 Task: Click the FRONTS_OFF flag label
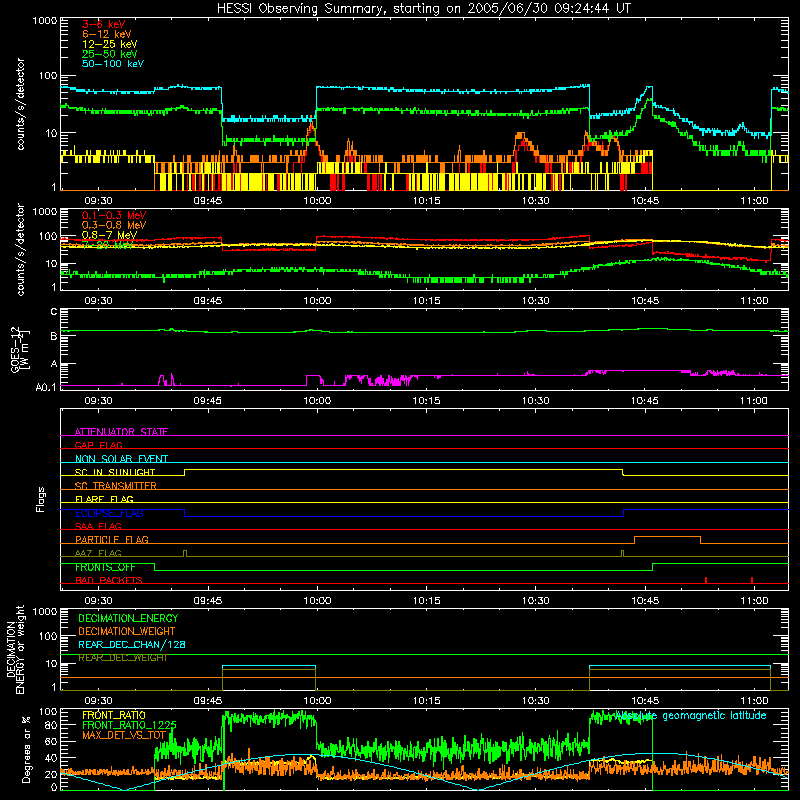[105, 567]
